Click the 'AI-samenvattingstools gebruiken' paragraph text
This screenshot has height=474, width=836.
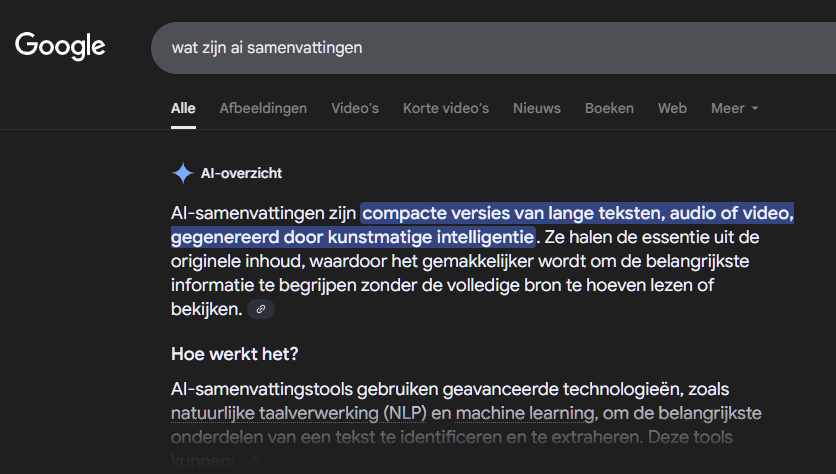(x=300, y=387)
